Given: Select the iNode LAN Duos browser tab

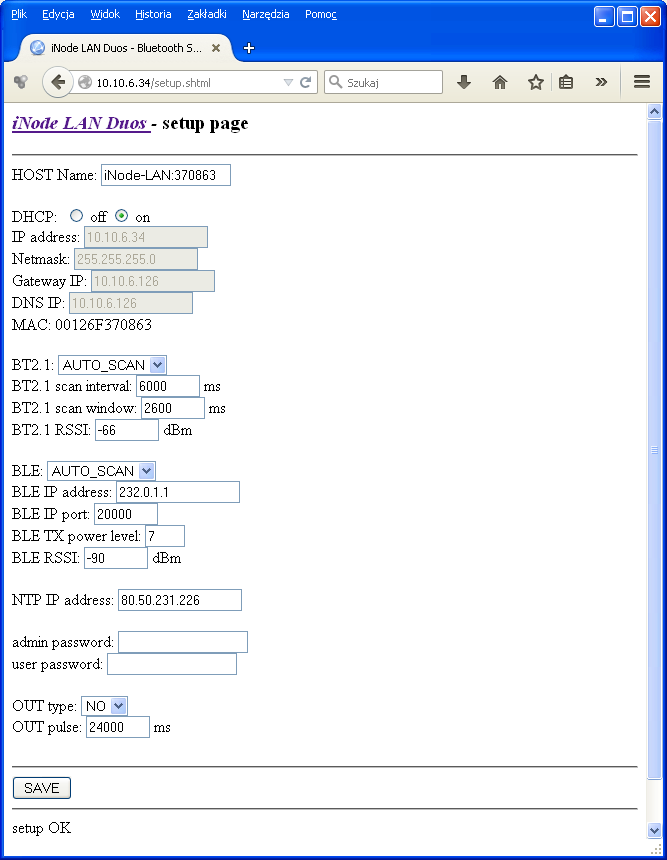Looking at the screenshot, I should 125,48.
